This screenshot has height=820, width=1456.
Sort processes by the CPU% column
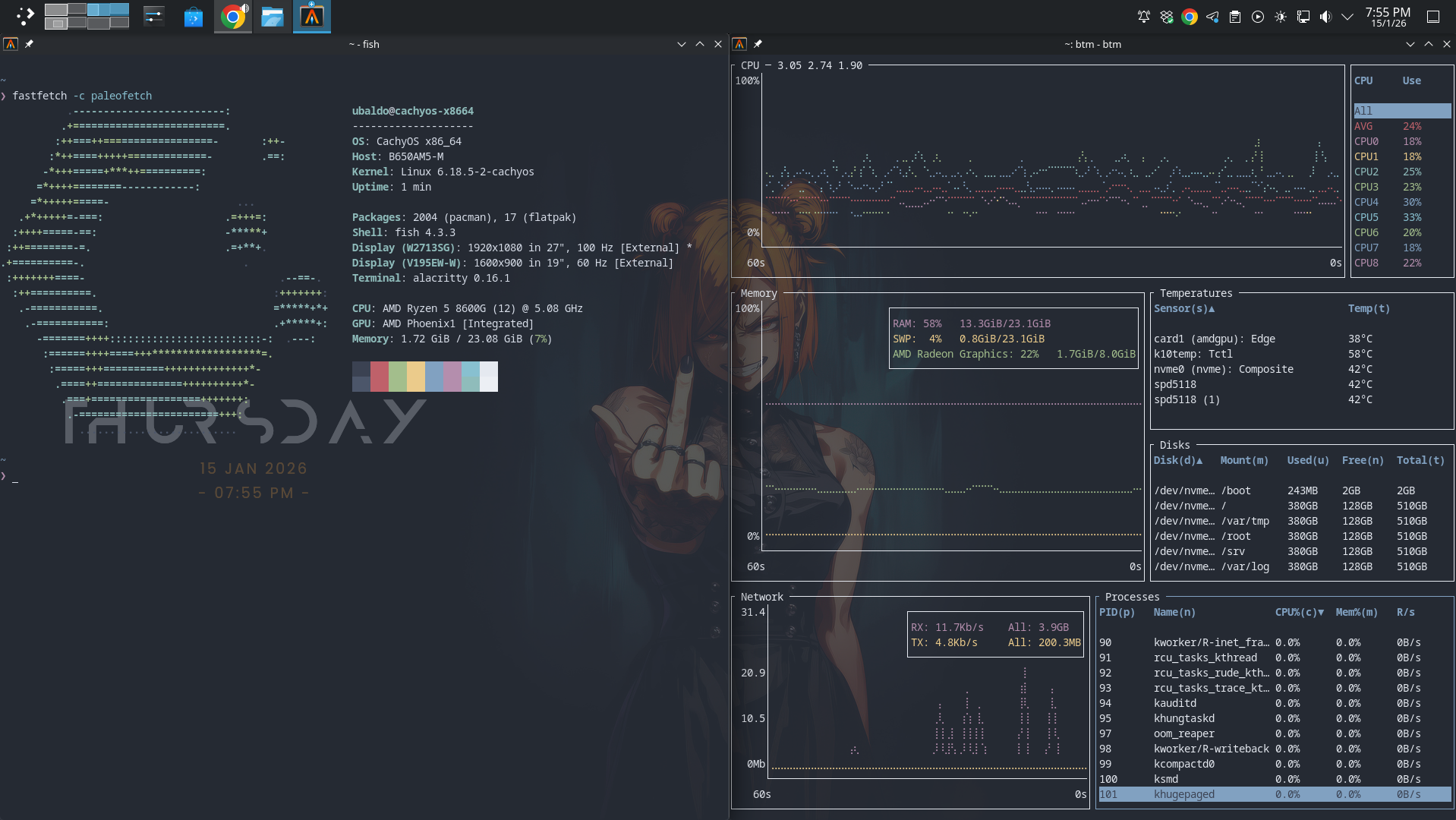pyautogui.click(x=1298, y=612)
